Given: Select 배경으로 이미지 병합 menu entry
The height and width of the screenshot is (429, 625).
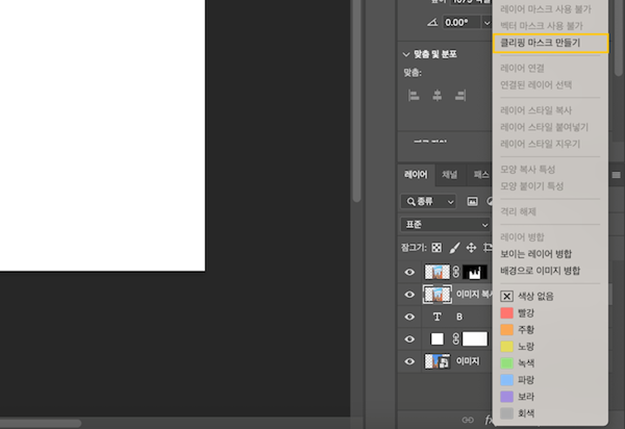Looking at the screenshot, I should tap(540, 271).
